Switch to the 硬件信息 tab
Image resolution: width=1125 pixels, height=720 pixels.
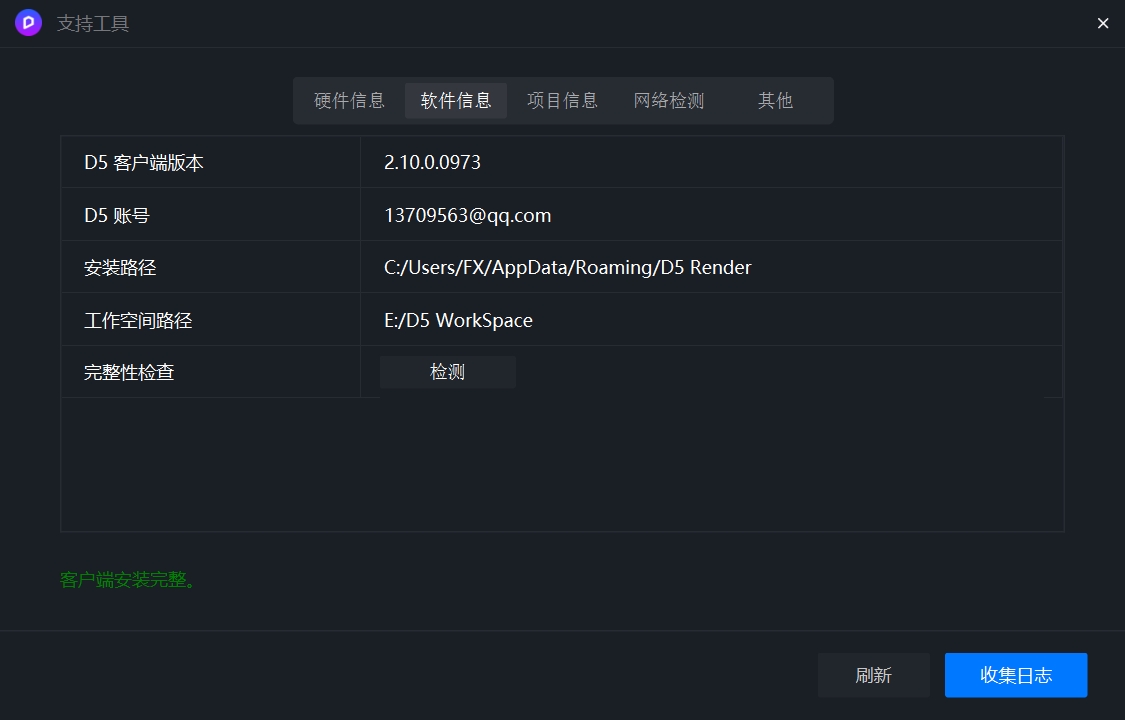pyautogui.click(x=349, y=100)
